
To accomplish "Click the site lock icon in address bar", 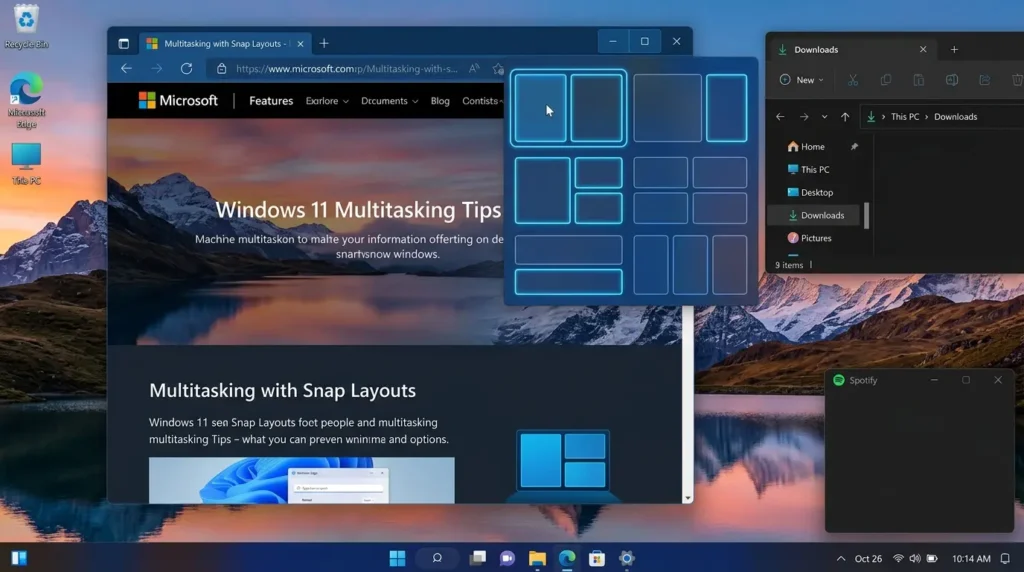I will point(221,69).
